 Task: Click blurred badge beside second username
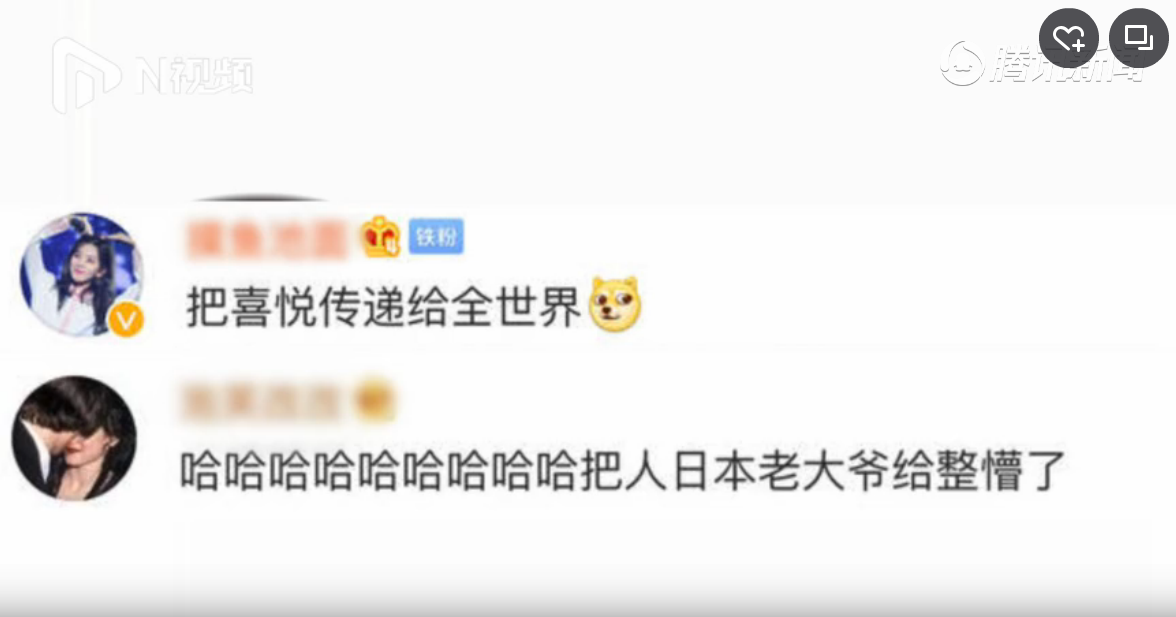[374, 402]
